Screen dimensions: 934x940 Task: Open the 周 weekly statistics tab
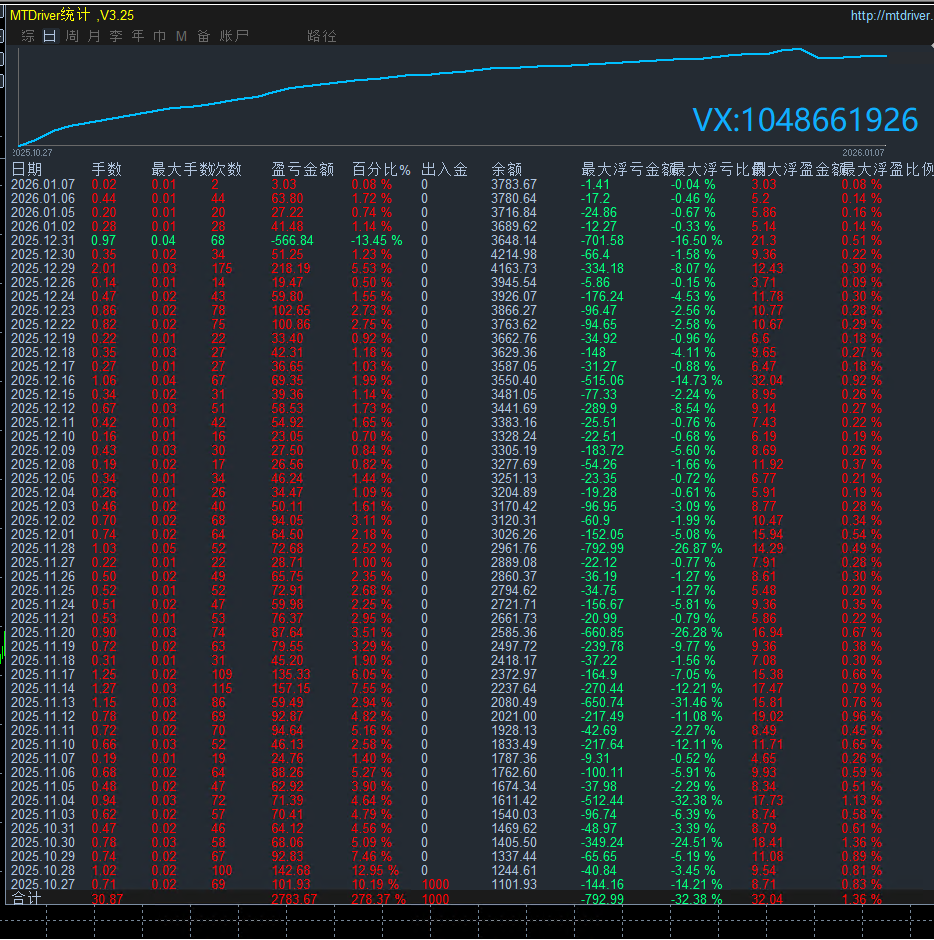click(72, 36)
